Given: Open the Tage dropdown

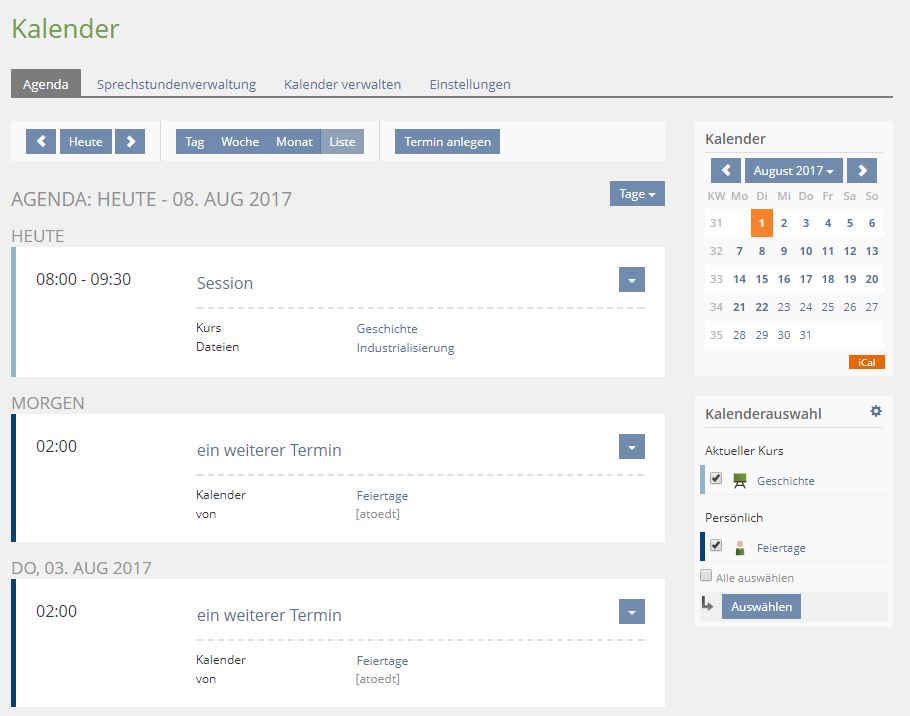Looking at the screenshot, I should click(637, 194).
